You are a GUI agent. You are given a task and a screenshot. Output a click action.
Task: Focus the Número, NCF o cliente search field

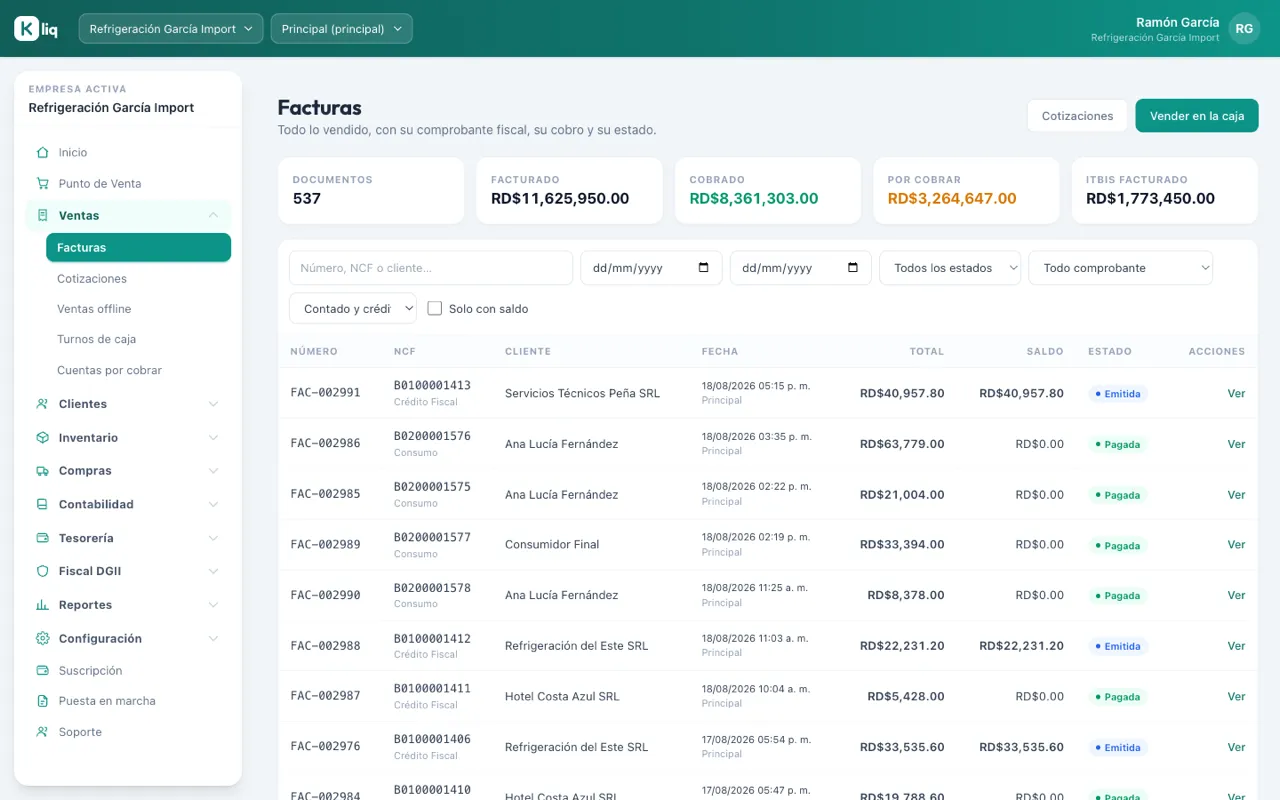click(x=431, y=268)
